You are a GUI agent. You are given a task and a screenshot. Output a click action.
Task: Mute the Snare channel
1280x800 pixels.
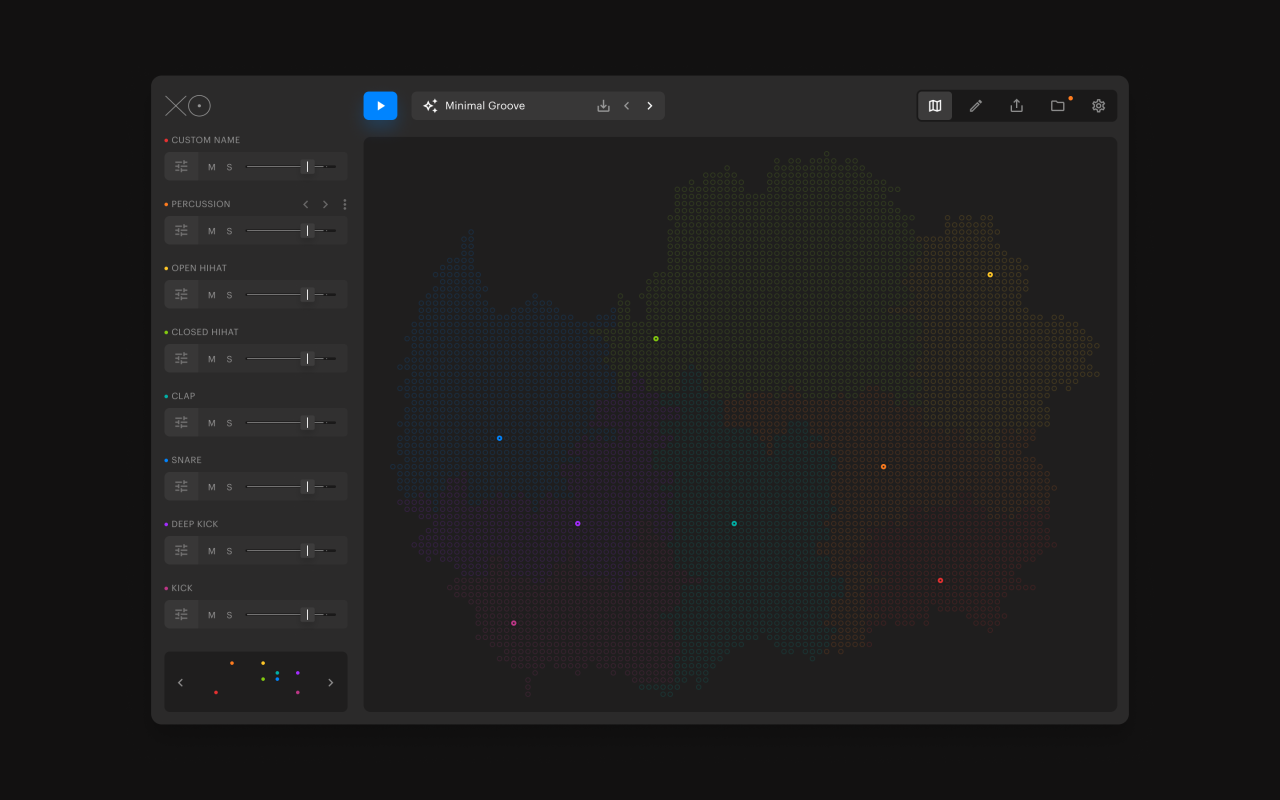tap(211, 487)
